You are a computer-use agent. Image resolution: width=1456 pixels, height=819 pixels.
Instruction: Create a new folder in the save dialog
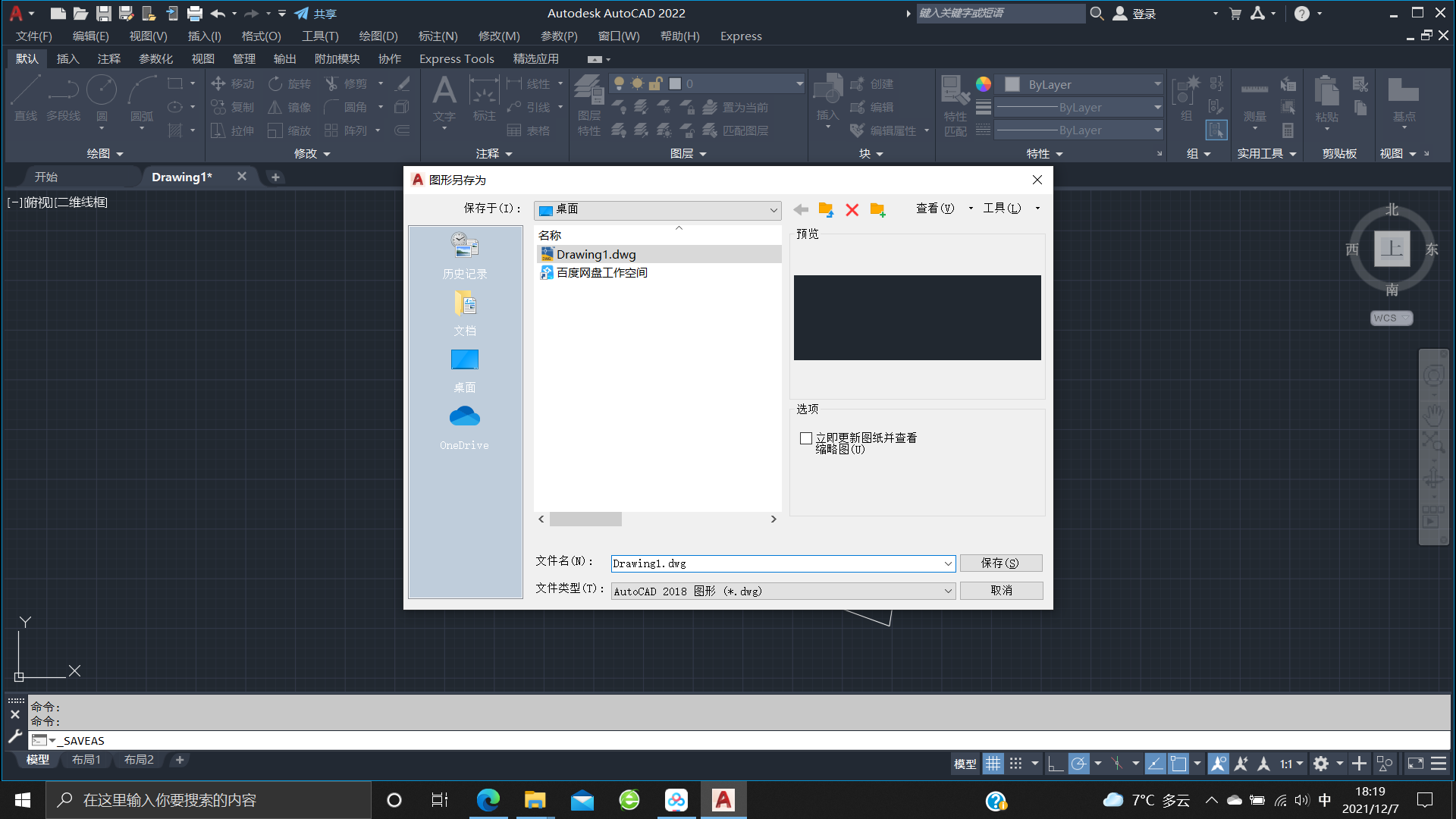[x=877, y=209]
